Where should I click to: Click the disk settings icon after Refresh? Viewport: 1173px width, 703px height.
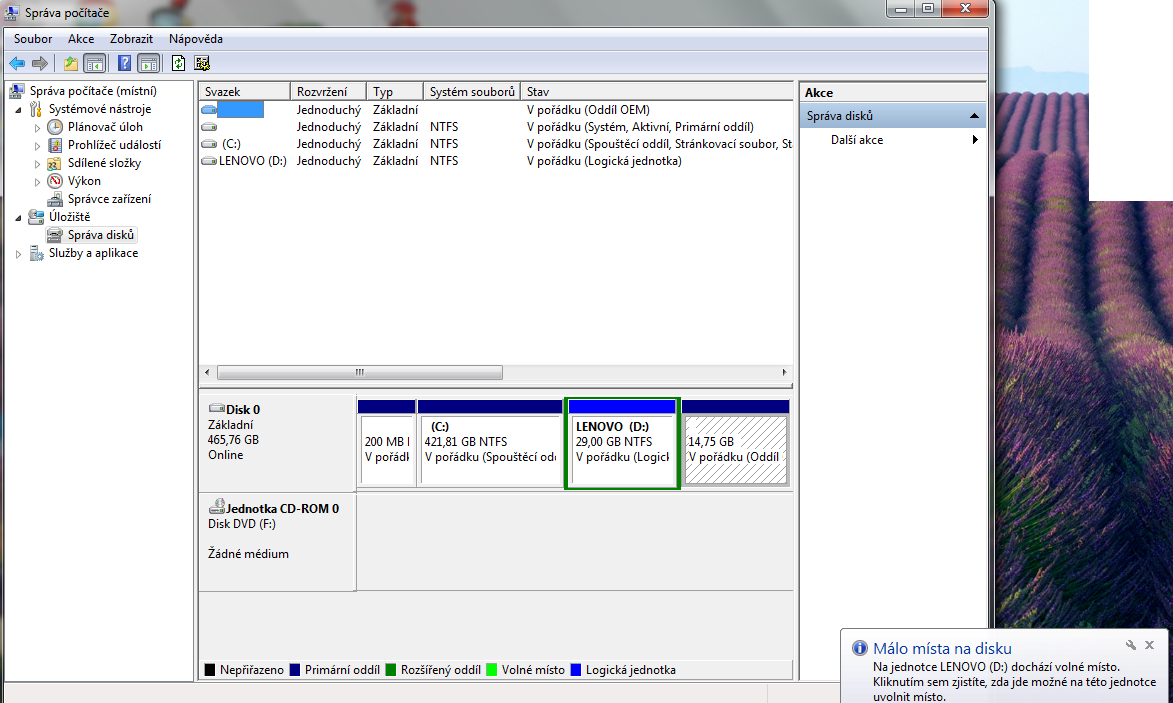[x=202, y=64]
